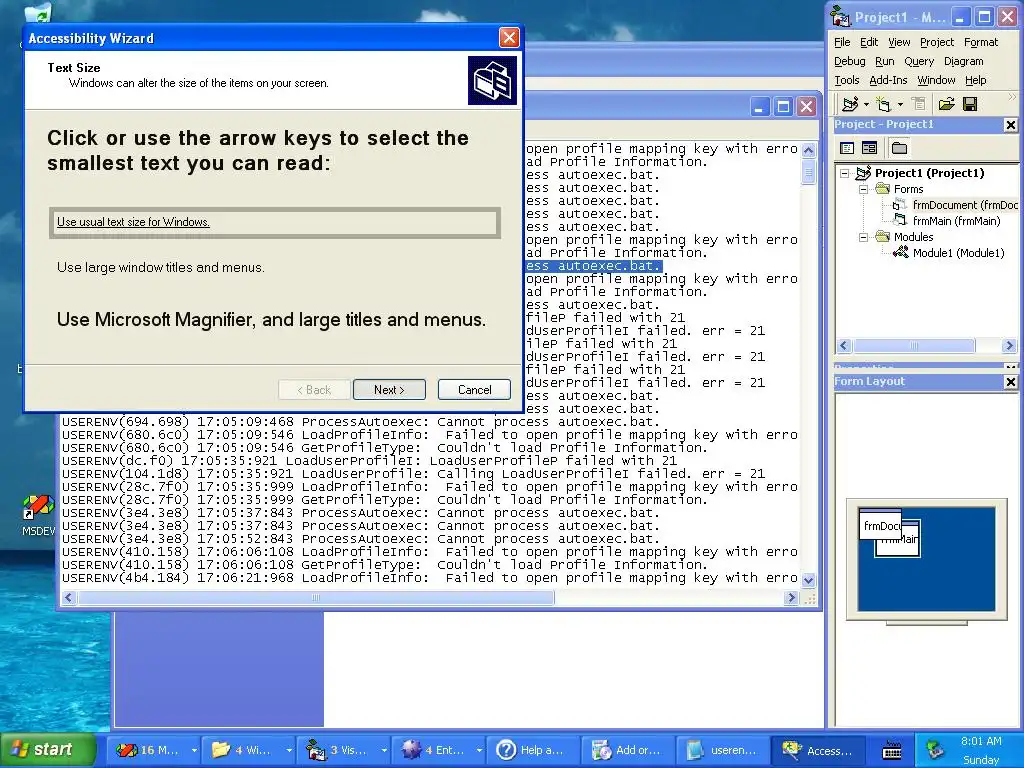Collapse the Forms folder node
Screen dimensions: 1024x768
pos(863,189)
